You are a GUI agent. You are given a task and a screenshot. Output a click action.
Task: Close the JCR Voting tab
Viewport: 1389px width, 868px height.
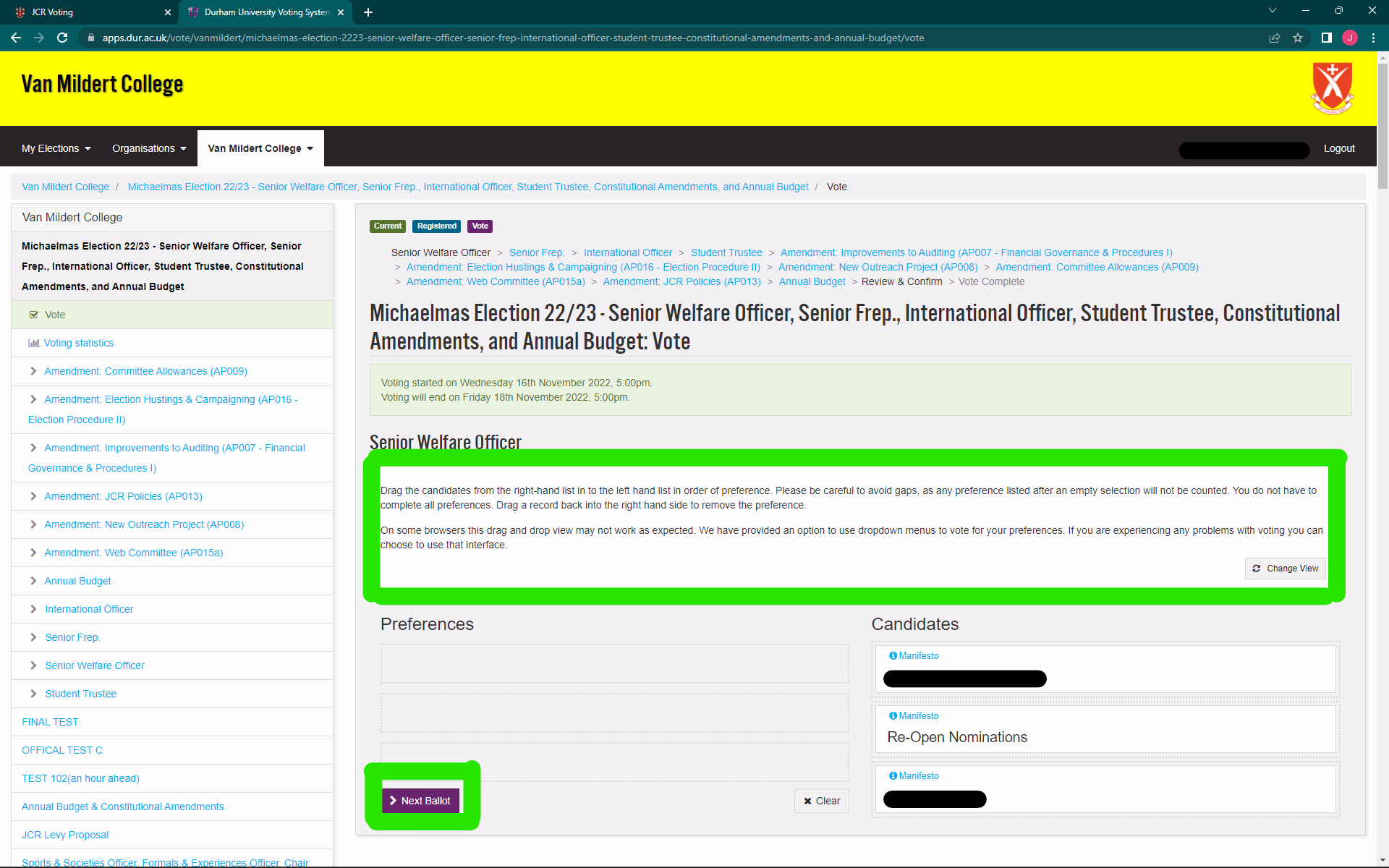click(x=168, y=12)
